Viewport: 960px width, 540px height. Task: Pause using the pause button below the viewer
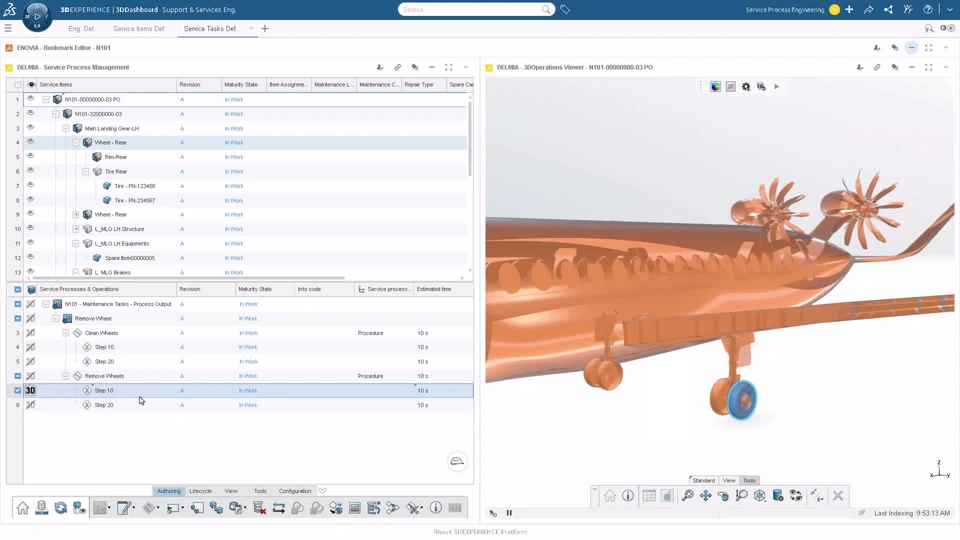coord(509,513)
